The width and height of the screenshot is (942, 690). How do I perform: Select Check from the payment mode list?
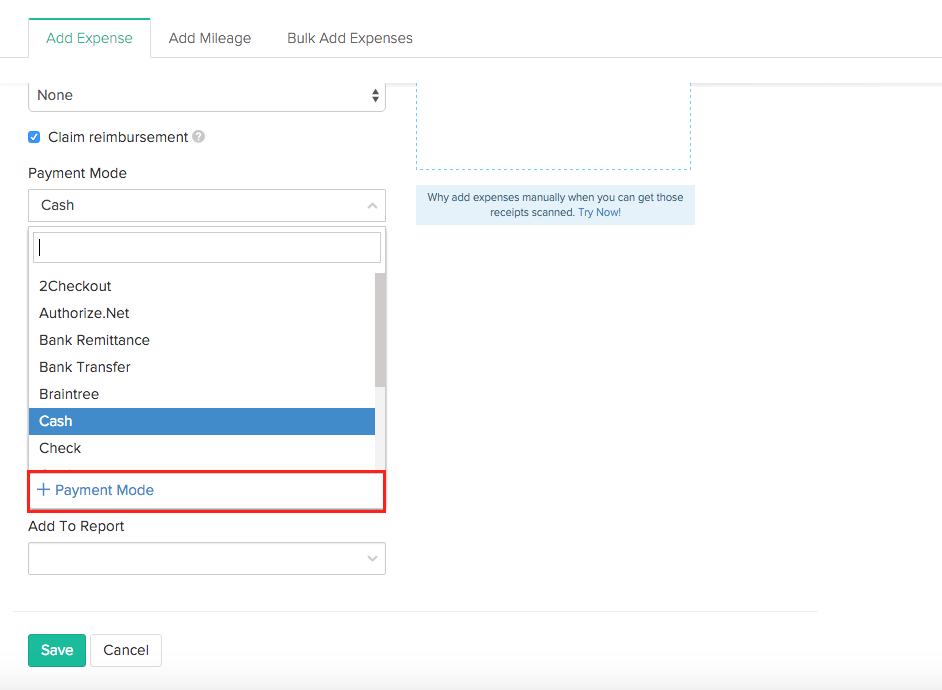click(x=60, y=448)
